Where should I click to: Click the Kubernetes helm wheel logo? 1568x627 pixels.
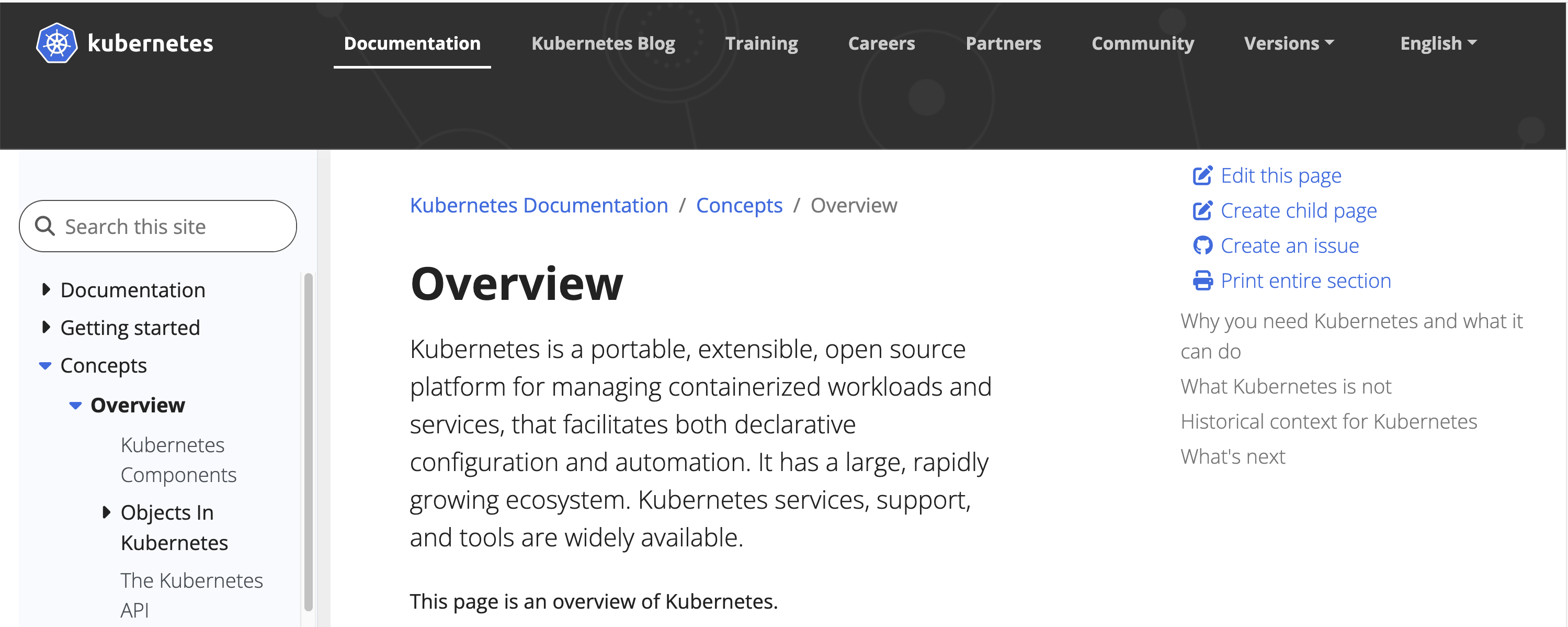pyautogui.click(x=56, y=43)
